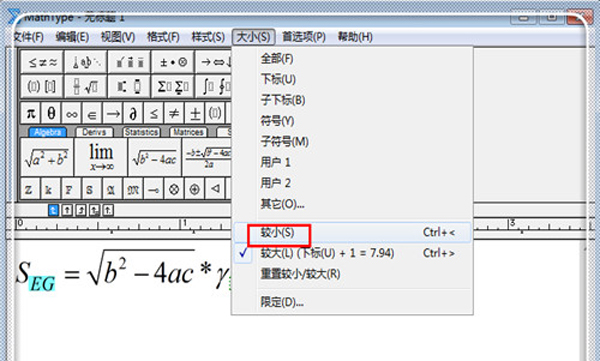
Task: Insert the left triangle symbol
Action: (215, 189)
